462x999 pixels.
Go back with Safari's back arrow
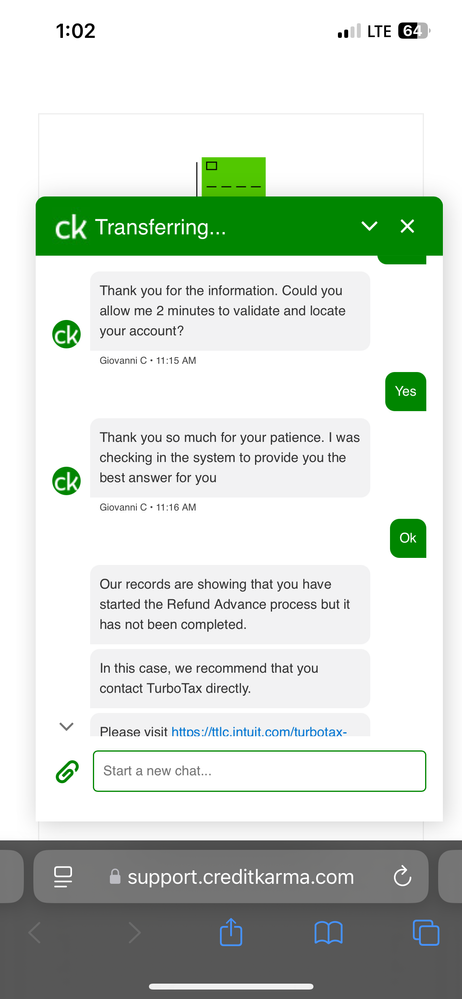35,933
